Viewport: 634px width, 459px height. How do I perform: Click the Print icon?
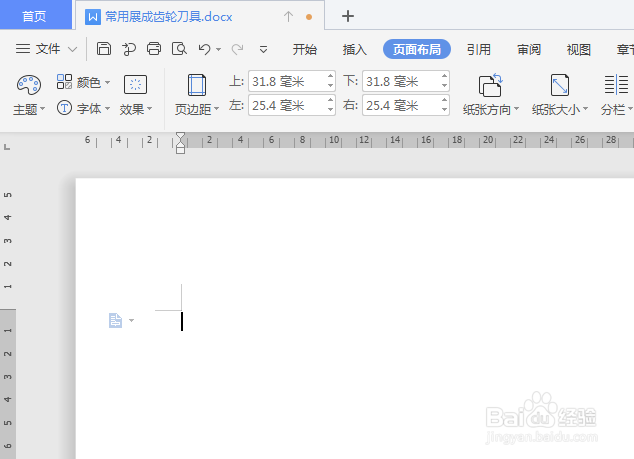click(154, 49)
